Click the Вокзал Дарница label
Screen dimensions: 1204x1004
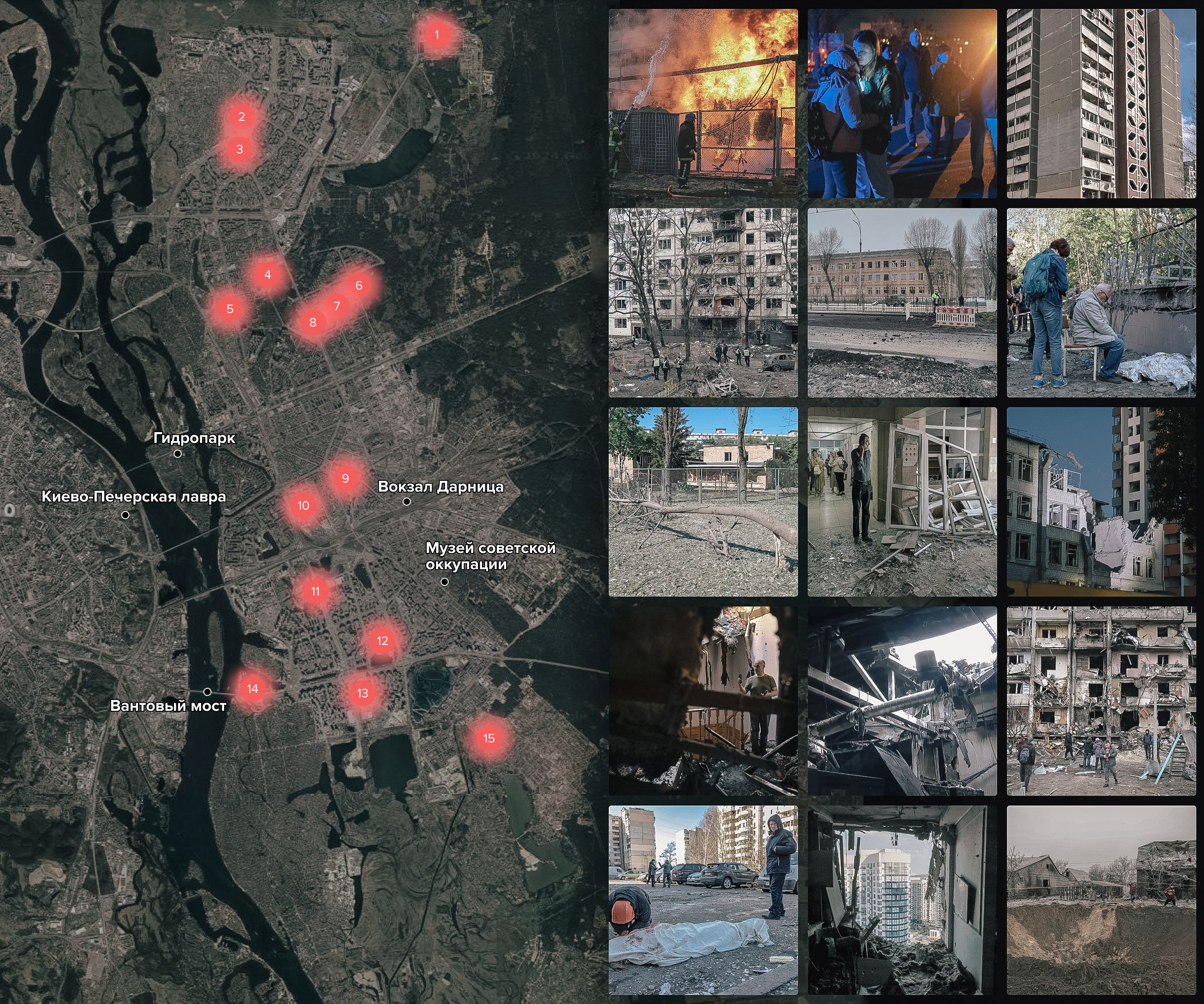(440, 487)
